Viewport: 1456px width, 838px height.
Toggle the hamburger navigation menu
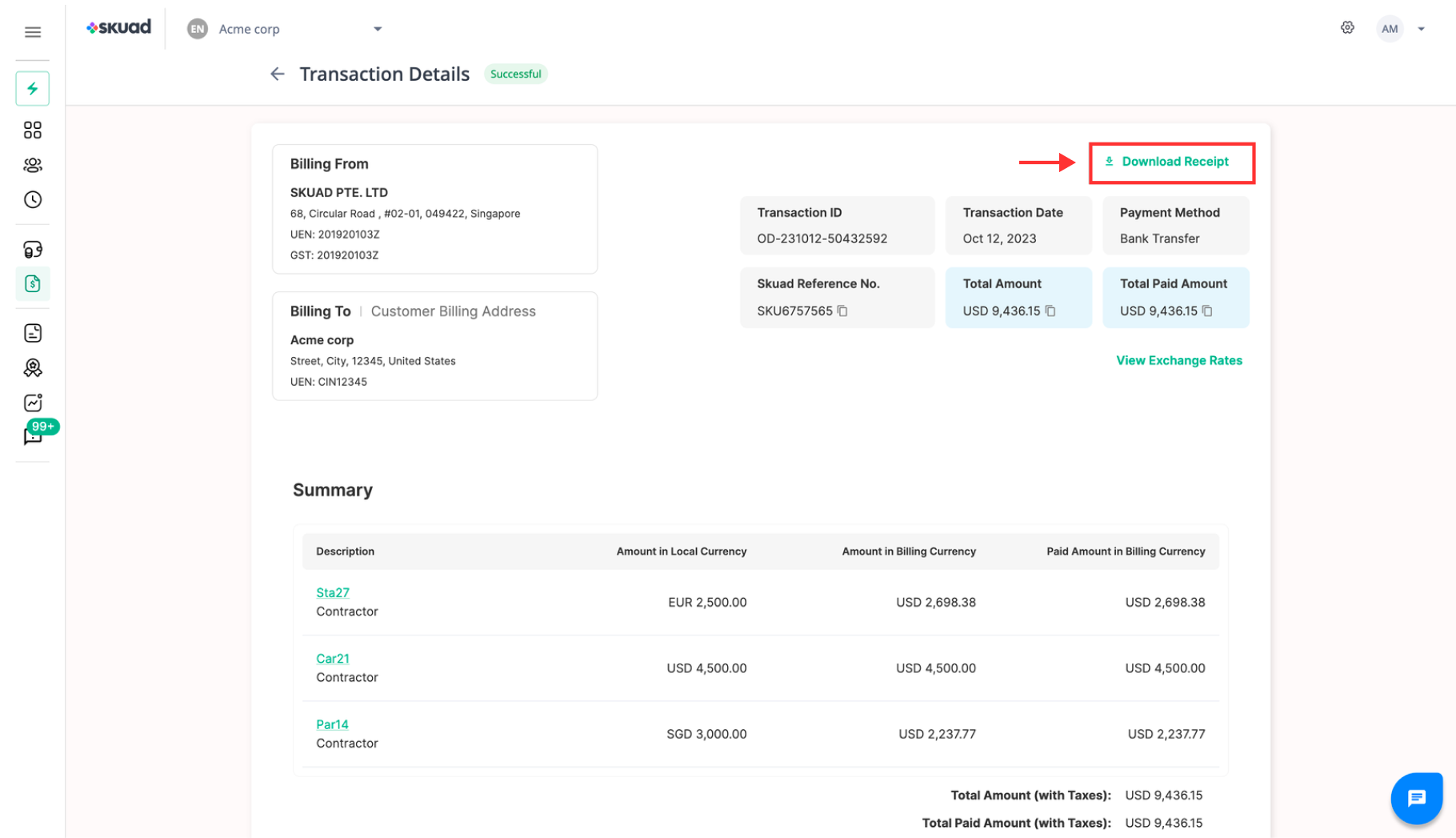coord(32,31)
